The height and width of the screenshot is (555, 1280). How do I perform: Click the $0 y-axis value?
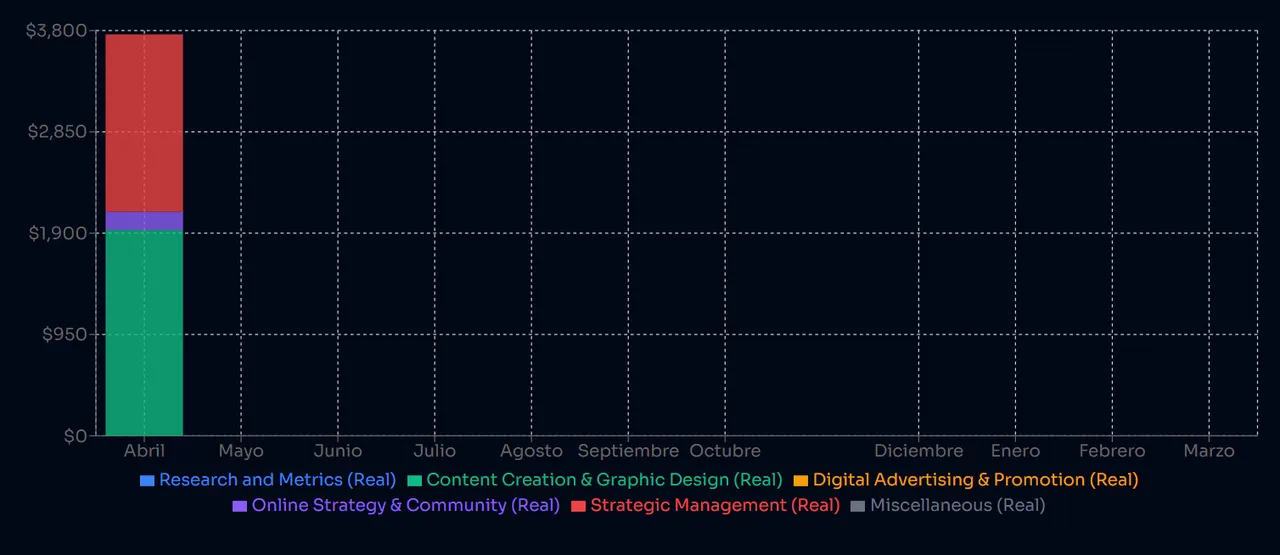pyautogui.click(x=76, y=435)
